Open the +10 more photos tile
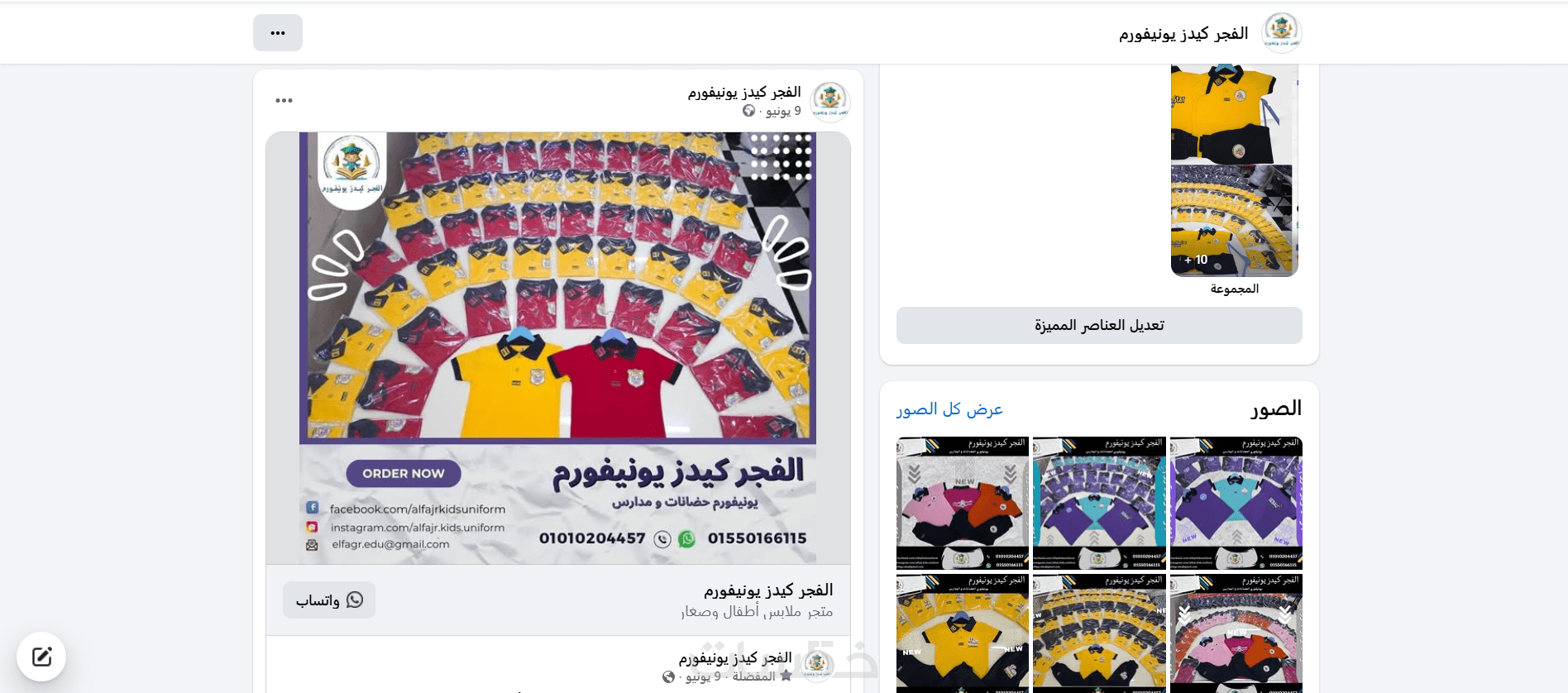This screenshot has height=693, width=1568. tap(1234, 221)
